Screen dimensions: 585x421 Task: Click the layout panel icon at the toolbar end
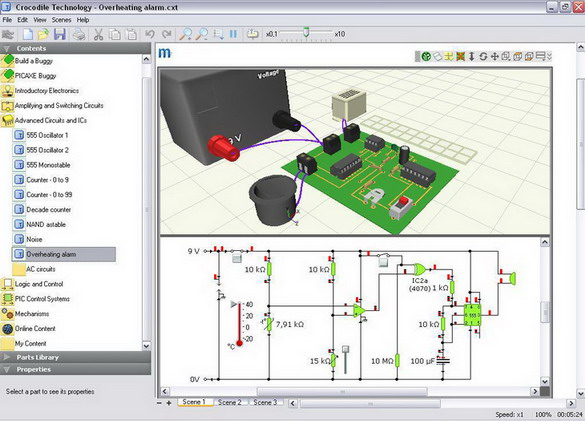(540, 56)
